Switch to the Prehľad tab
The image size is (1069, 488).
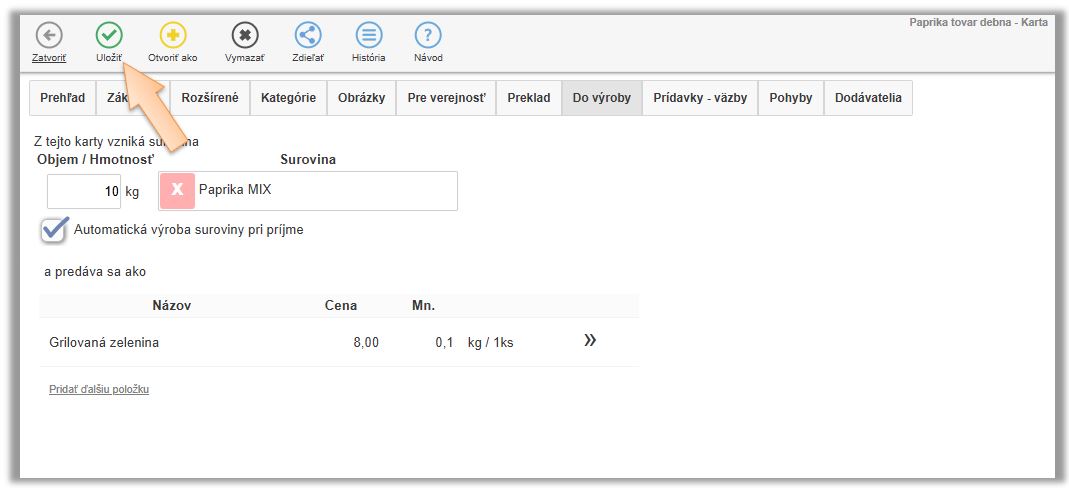tap(62, 98)
